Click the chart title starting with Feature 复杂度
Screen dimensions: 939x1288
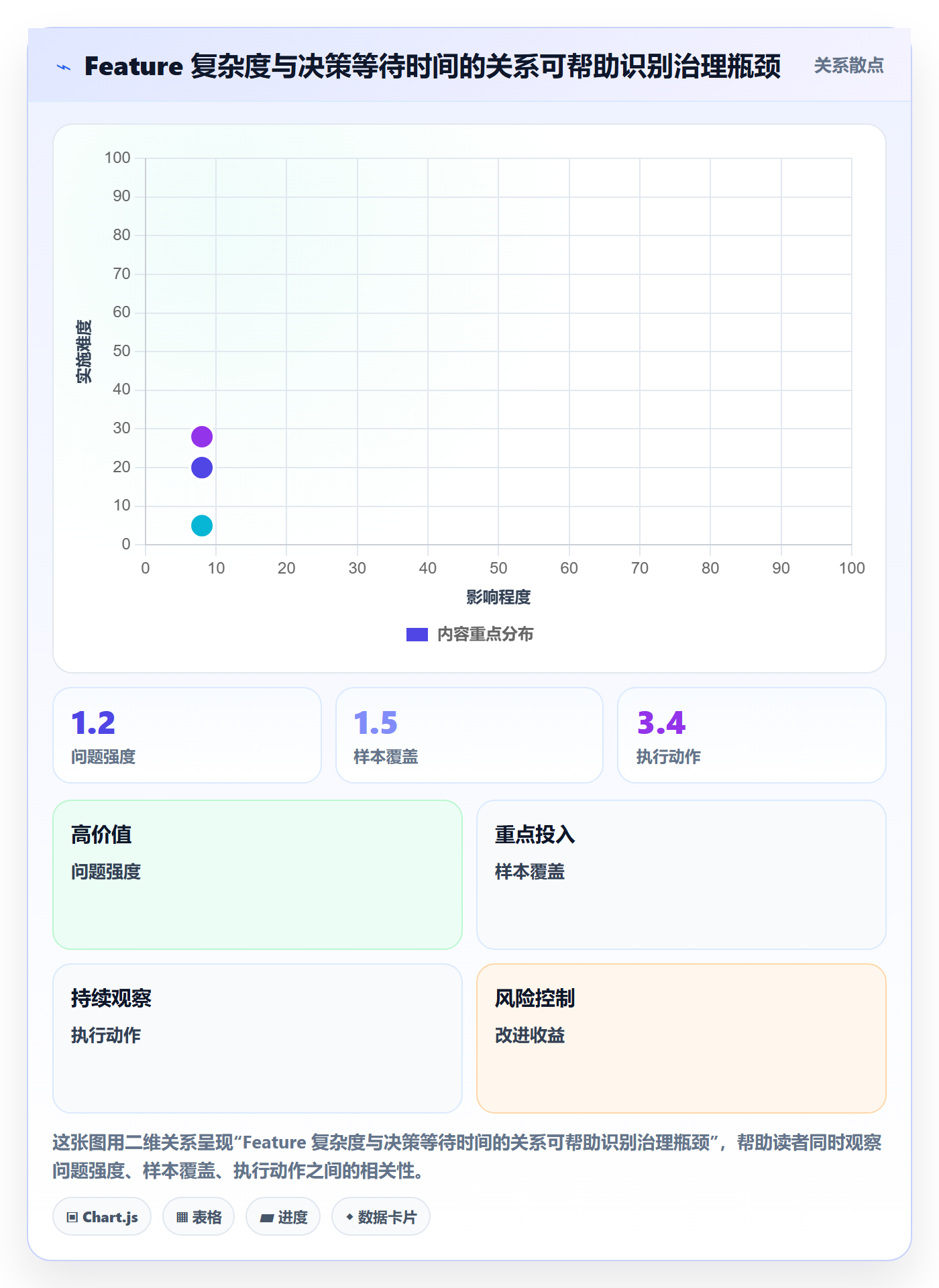pyautogui.click(x=433, y=66)
